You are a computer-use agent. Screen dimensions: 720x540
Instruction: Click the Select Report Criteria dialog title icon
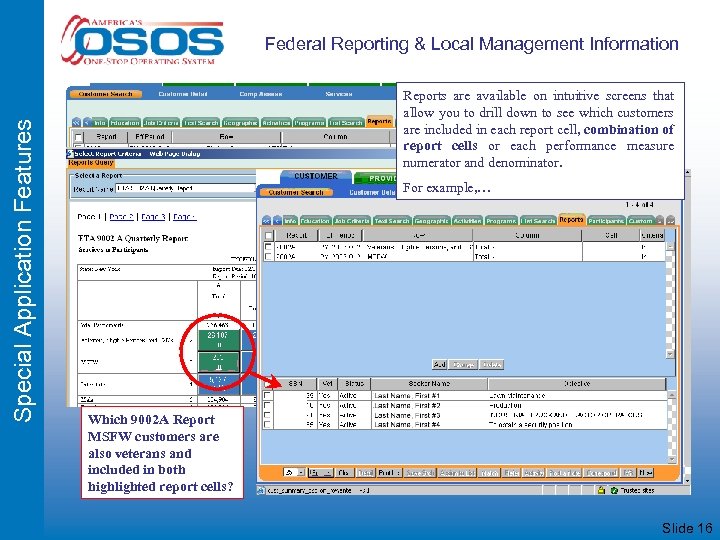coord(70,153)
